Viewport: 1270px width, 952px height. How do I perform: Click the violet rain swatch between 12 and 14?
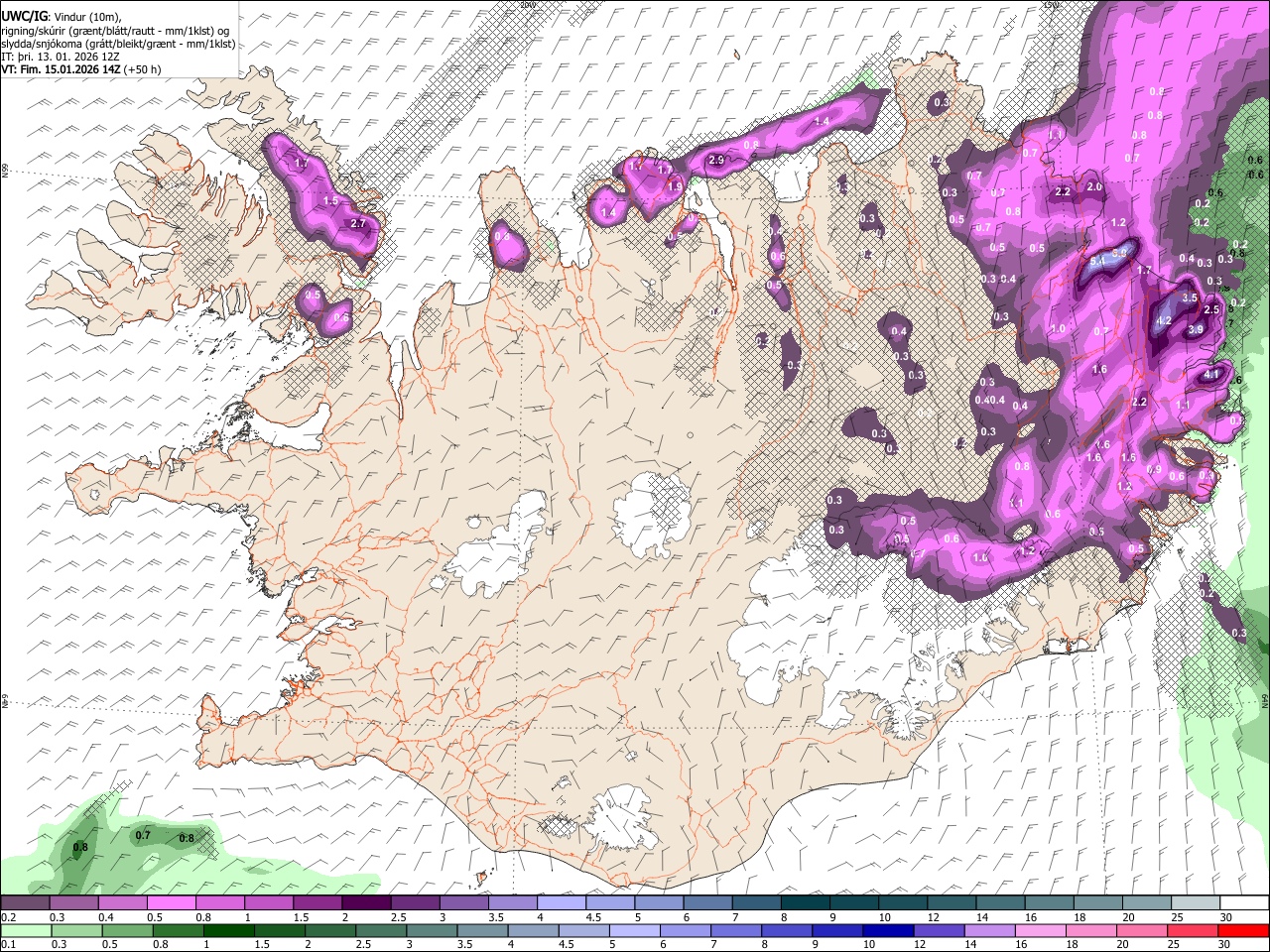(937, 930)
